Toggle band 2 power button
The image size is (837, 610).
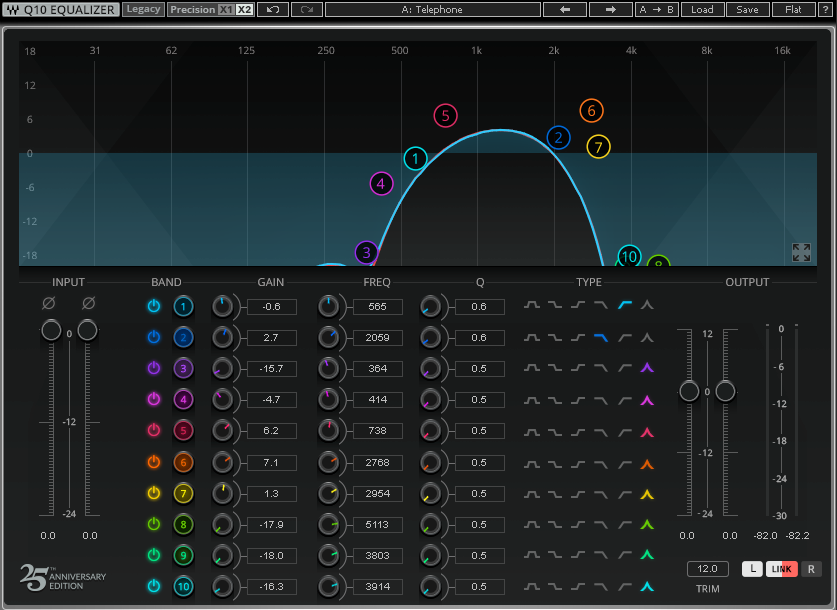click(x=154, y=337)
